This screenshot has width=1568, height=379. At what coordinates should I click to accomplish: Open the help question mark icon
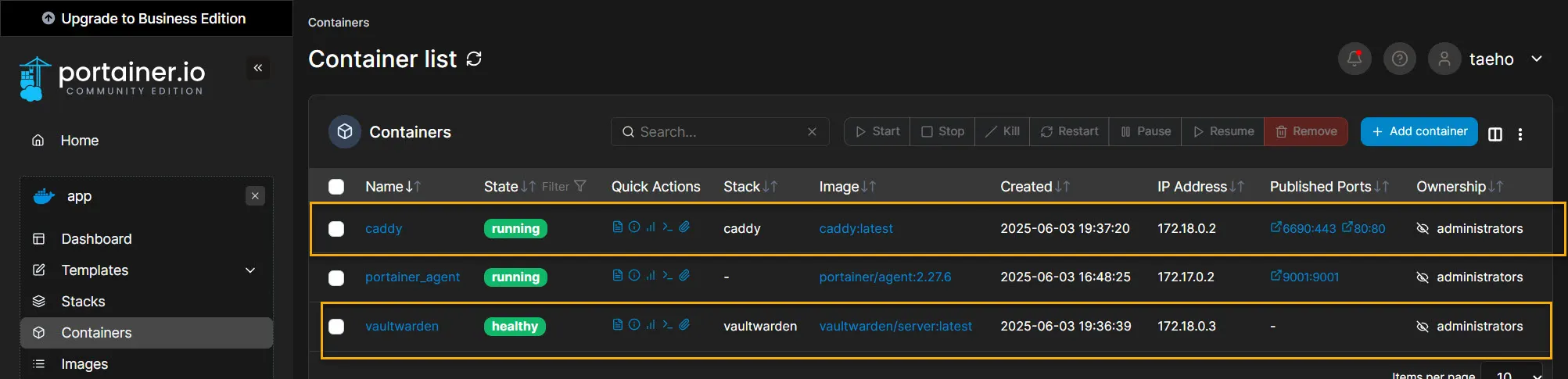click(1400, 59)
